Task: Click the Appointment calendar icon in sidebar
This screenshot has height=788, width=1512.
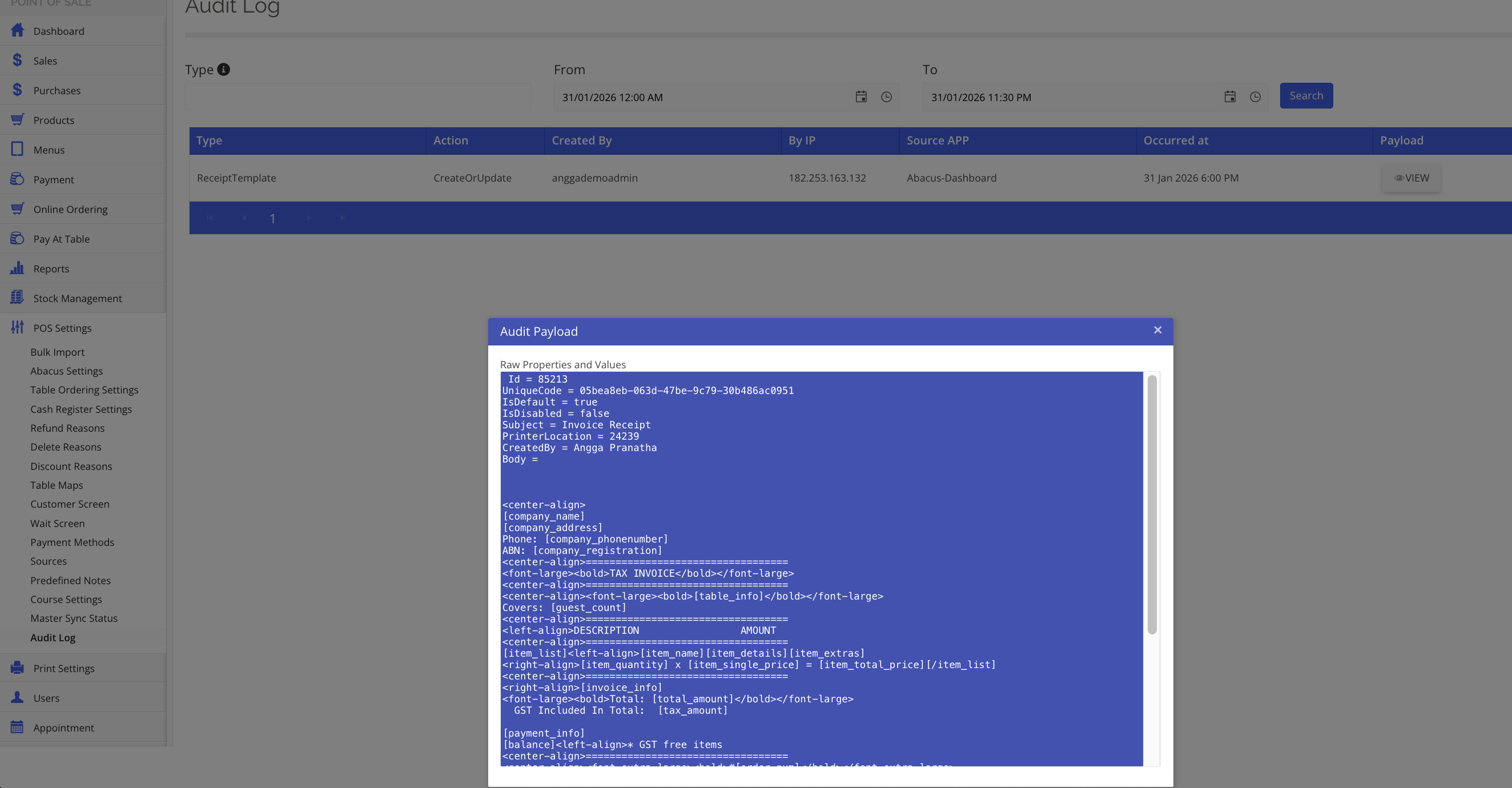Action: (17, 727)
